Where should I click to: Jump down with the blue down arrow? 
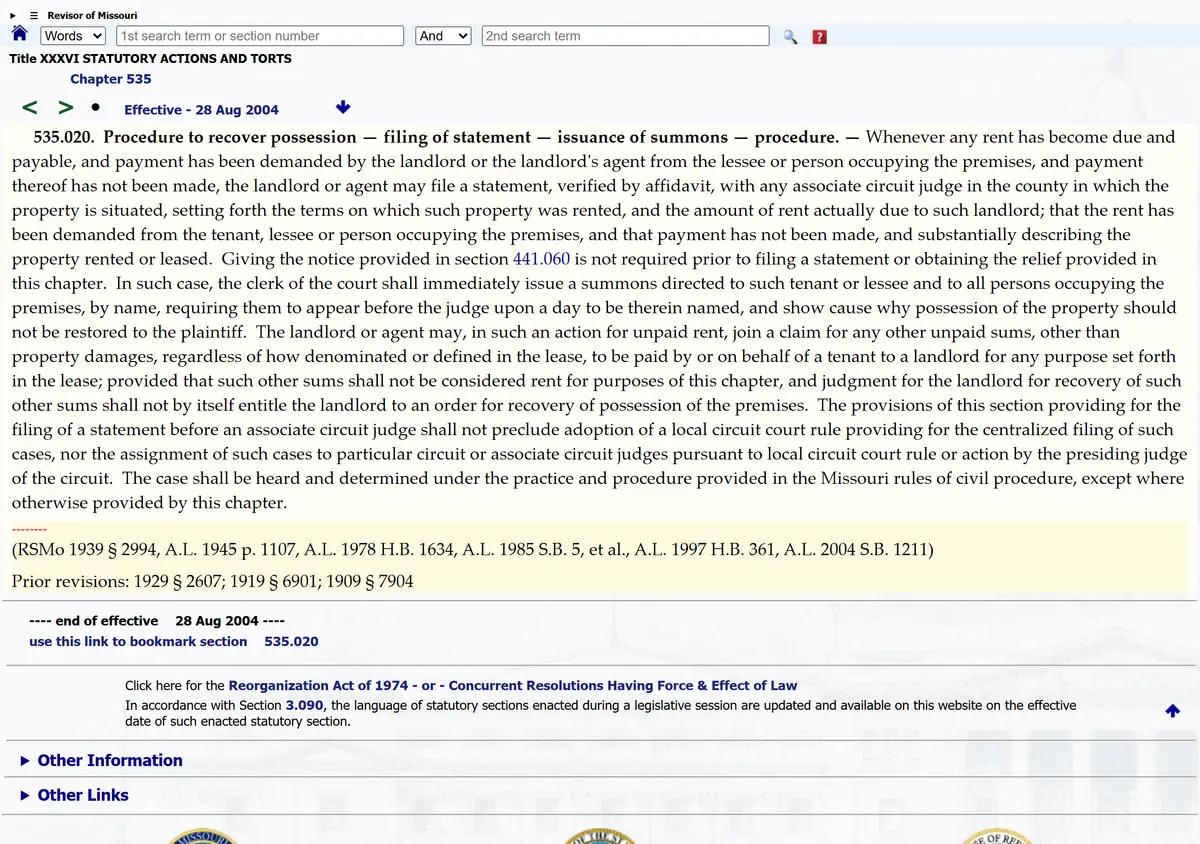point(343,107)
